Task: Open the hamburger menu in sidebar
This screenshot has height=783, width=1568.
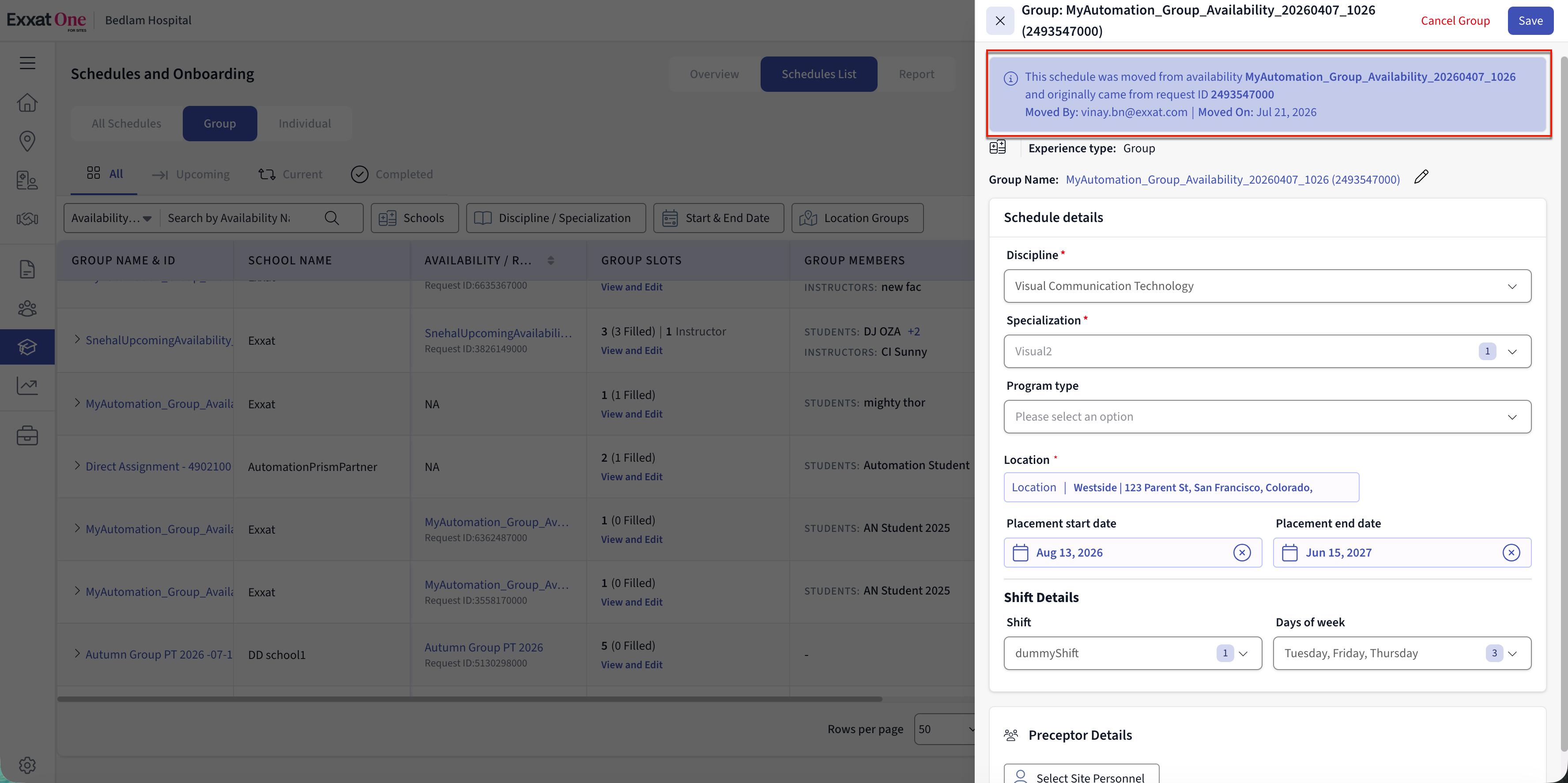Action: point(27,63)
